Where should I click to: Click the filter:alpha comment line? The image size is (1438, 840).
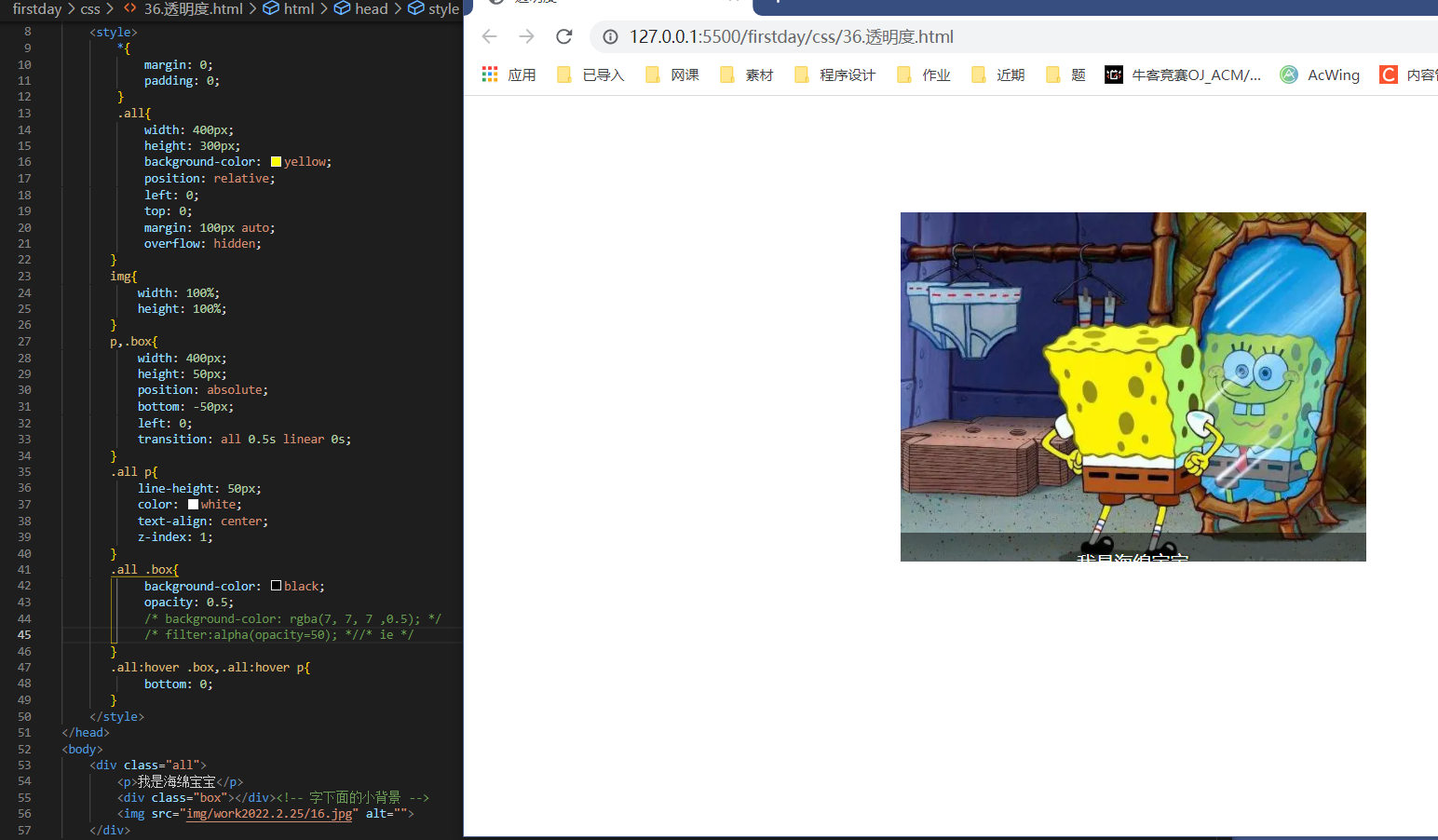pos(279,635)
